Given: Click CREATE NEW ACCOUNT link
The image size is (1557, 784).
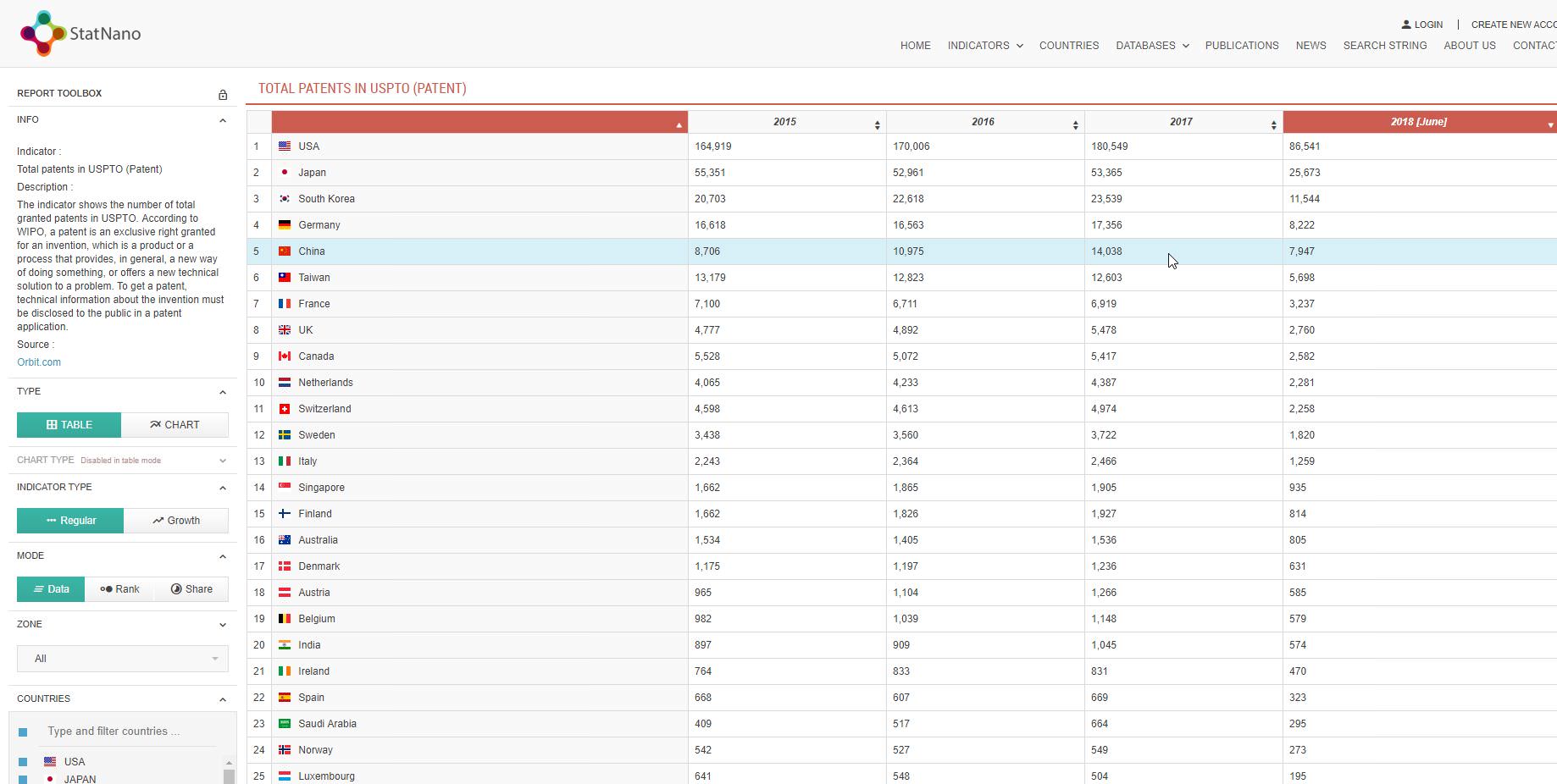Looking at the screenshot, I should click(1514, 25).
